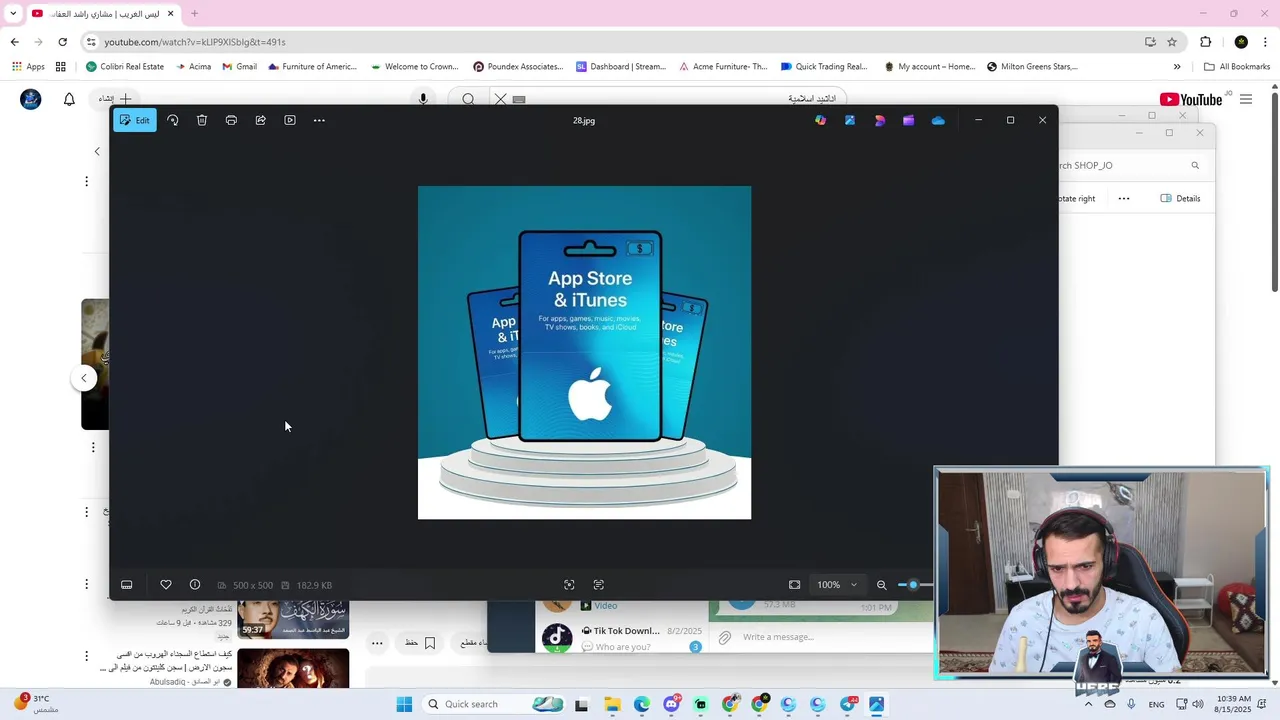Bookmark this page with star icon

click(1172, 42)
